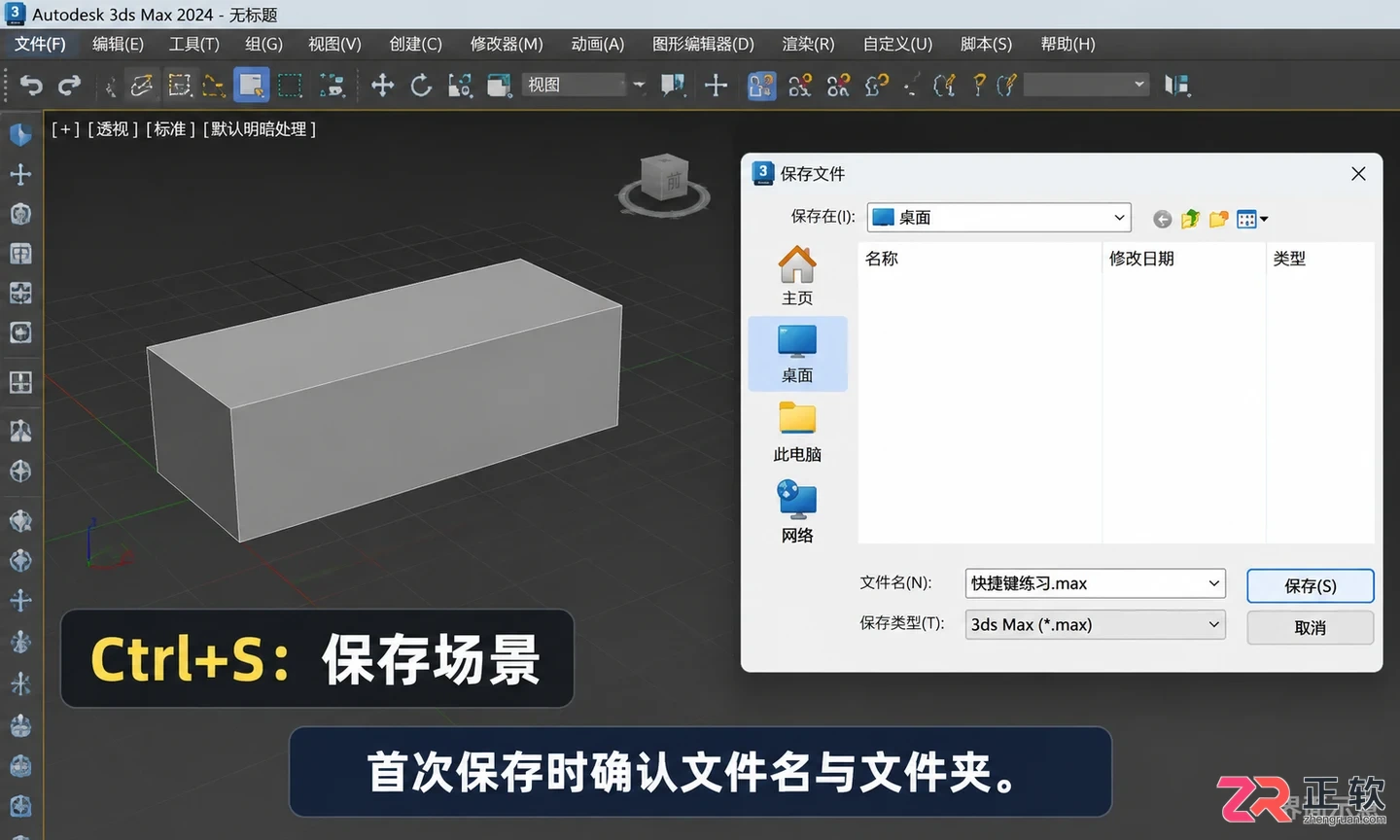Image resolution: width=1400 pixels, height=840 pixels.
Task: Expand the 保存在 location dropdown
Action: 1119,218
